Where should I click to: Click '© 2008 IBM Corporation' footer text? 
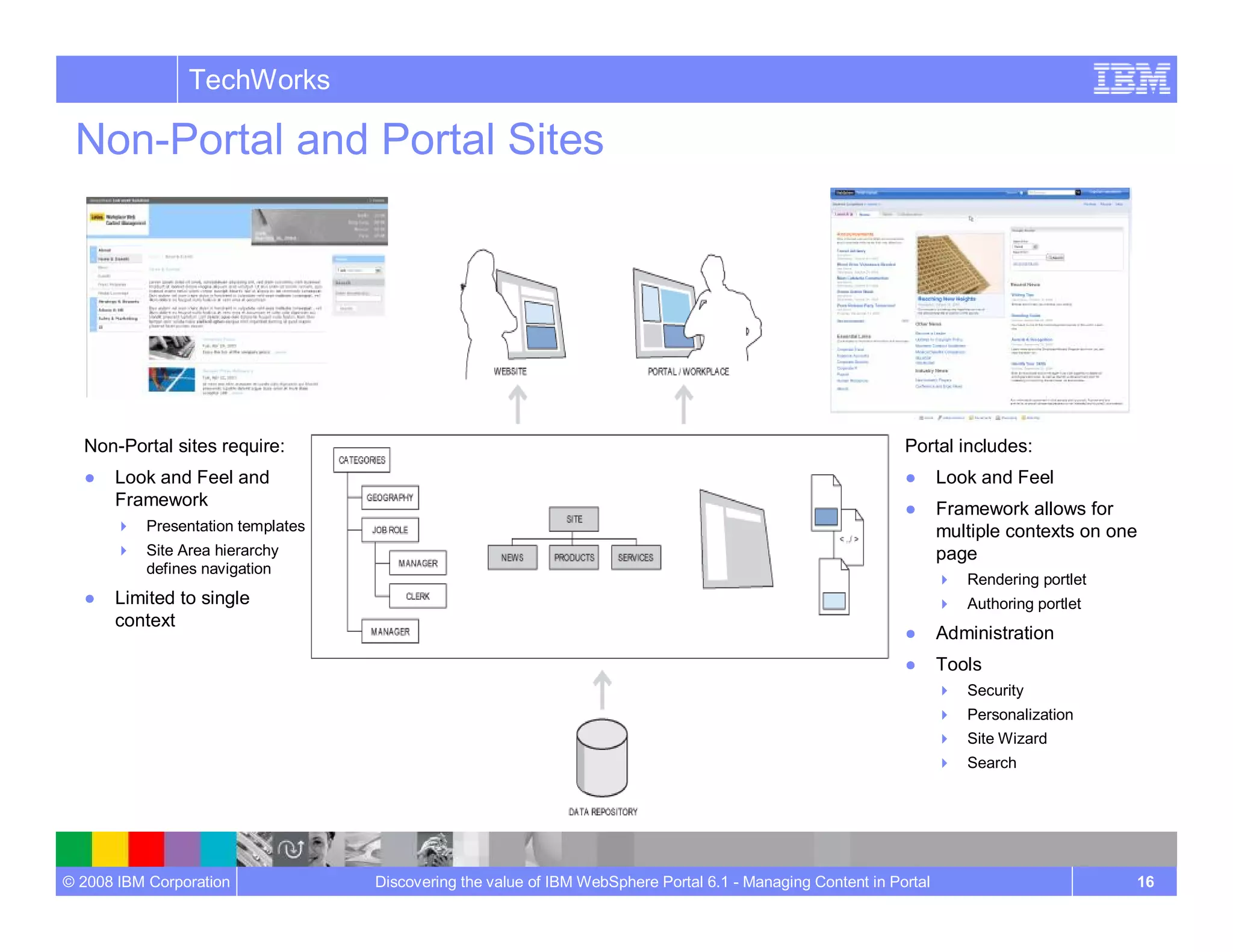[146, 882]
